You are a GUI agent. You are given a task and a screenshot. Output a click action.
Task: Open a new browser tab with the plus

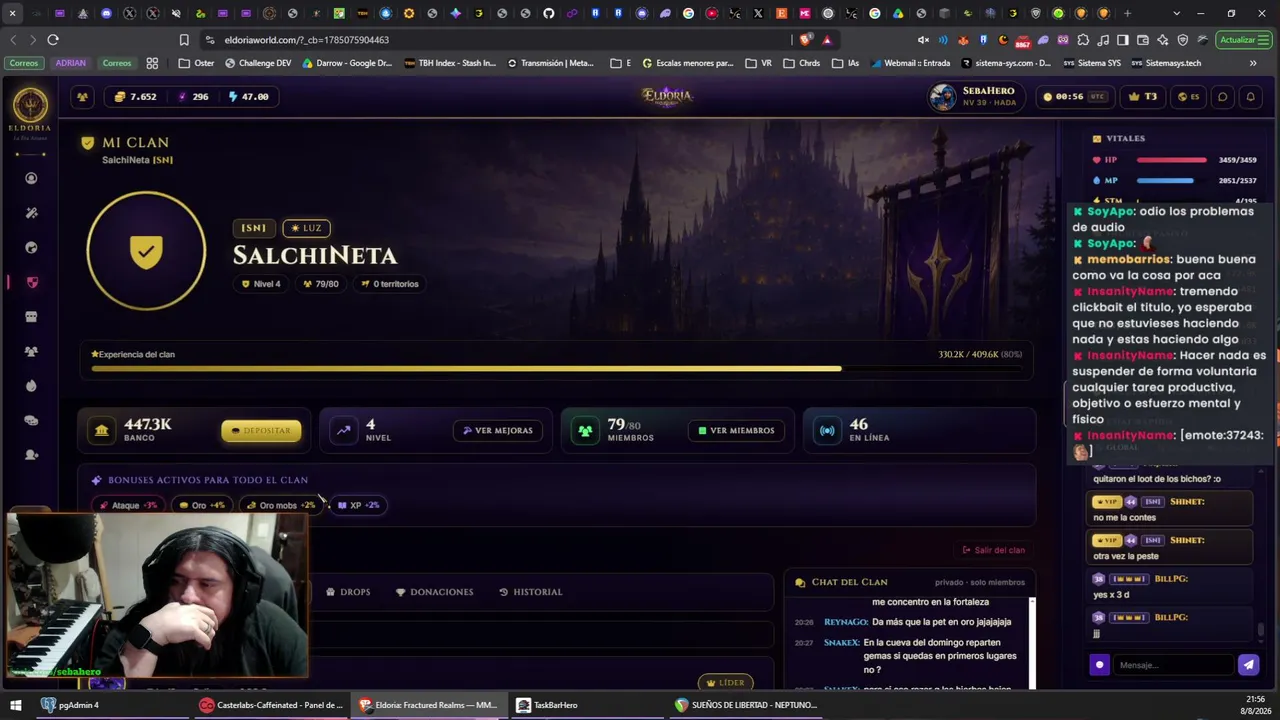click(1127, 14)
